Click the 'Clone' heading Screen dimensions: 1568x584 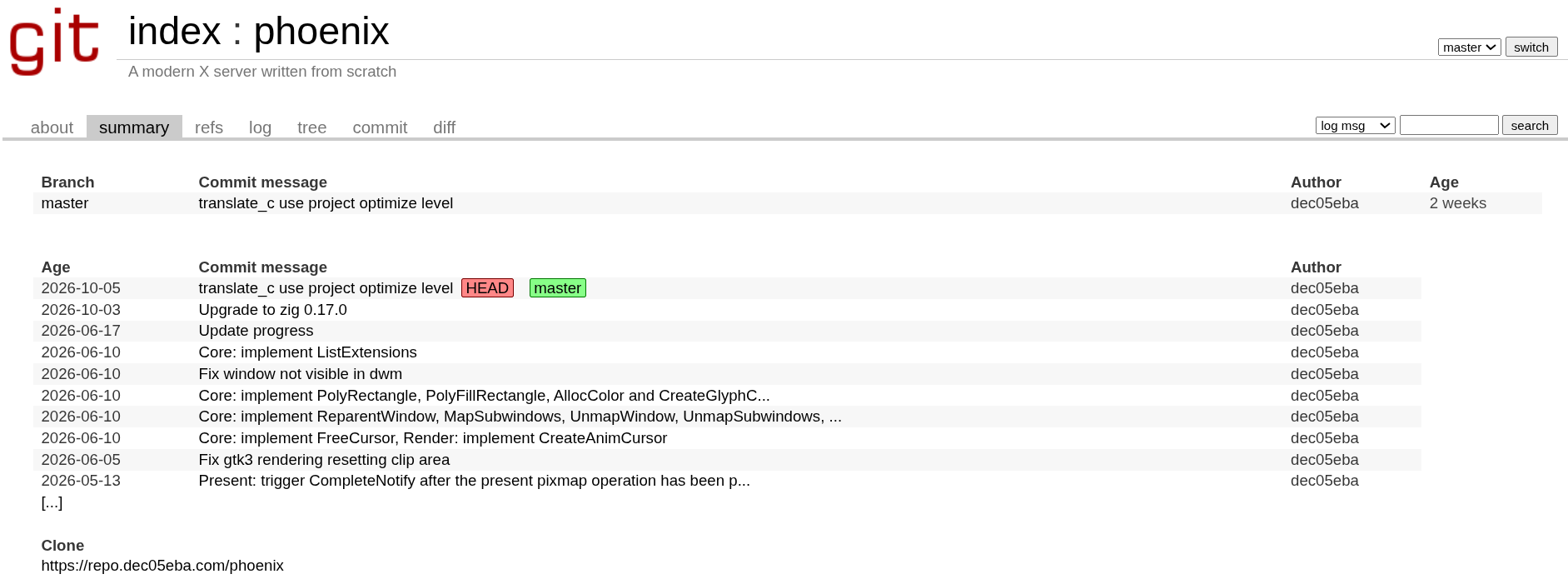pyautogui.click(x=62, y=546)
